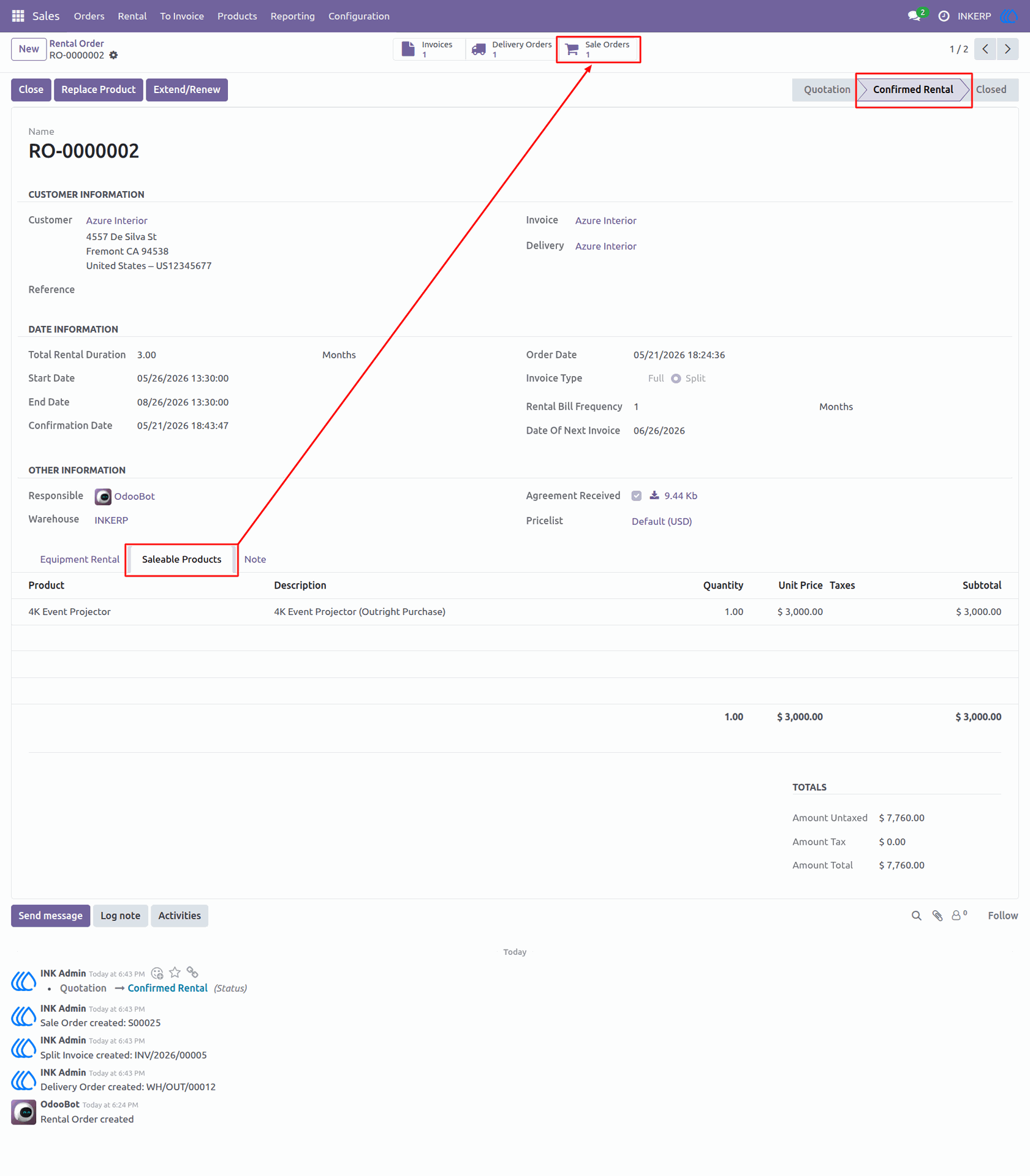Download the agreement file icon

pyautogui.click(x=654, y=496)
